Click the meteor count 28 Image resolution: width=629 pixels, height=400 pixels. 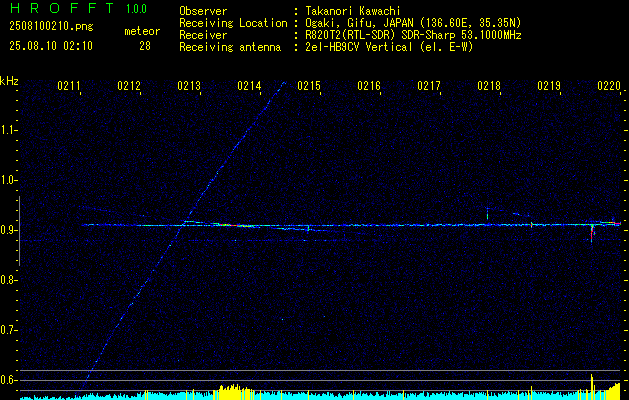click(x=145, y=46)
